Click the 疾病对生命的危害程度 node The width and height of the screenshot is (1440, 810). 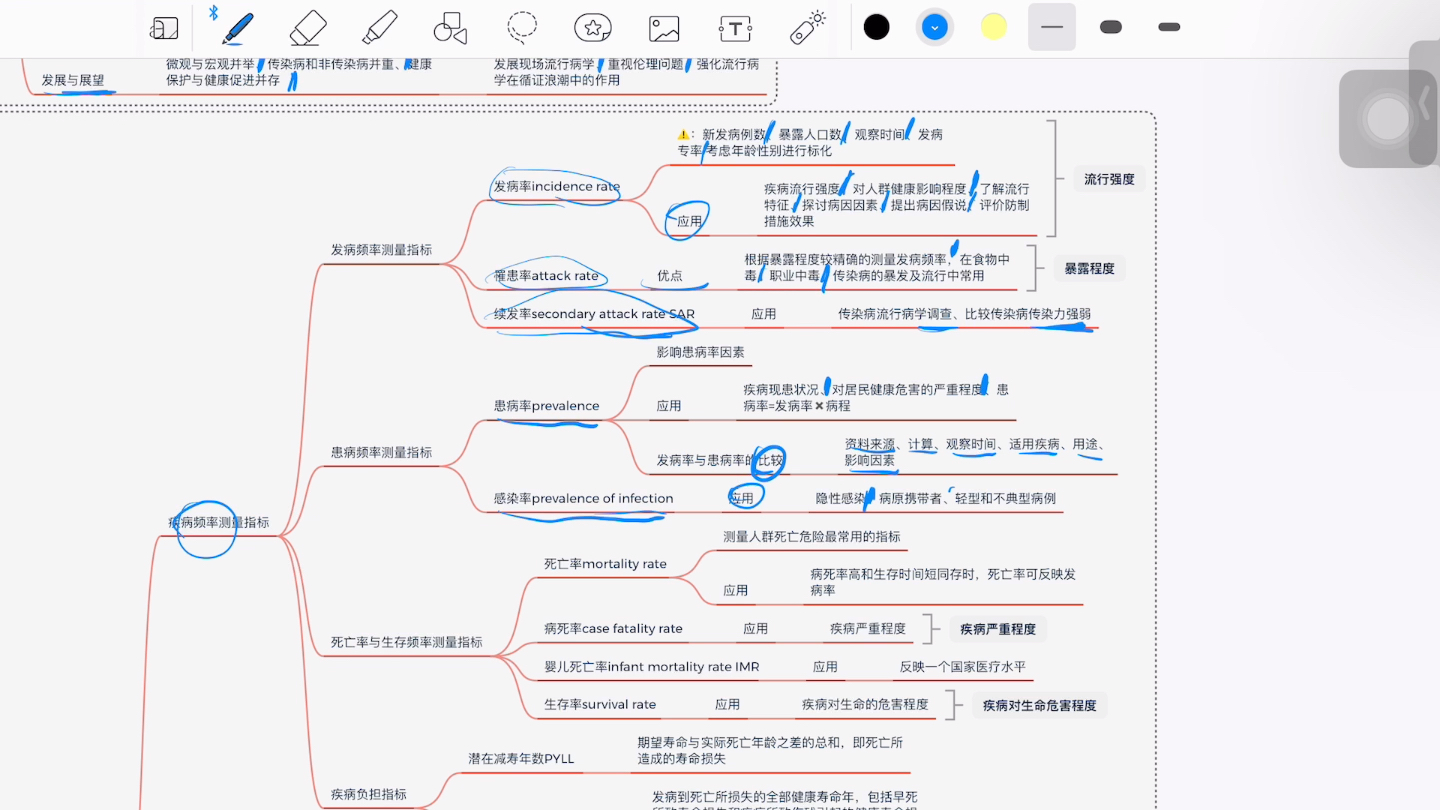pyautogui.click(x=865, y=705)
